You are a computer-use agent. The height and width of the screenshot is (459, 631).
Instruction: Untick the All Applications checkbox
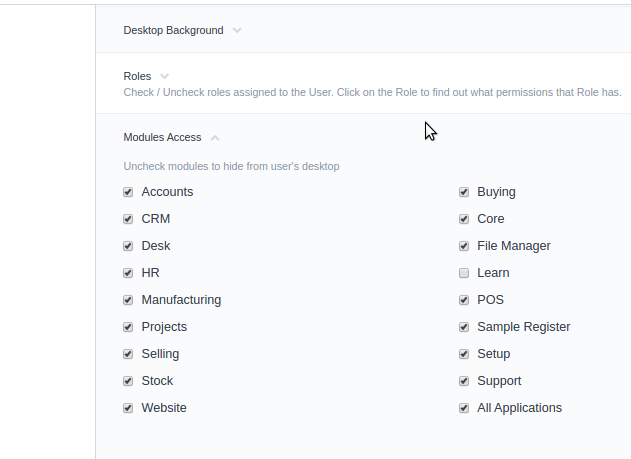pos(464,408)
